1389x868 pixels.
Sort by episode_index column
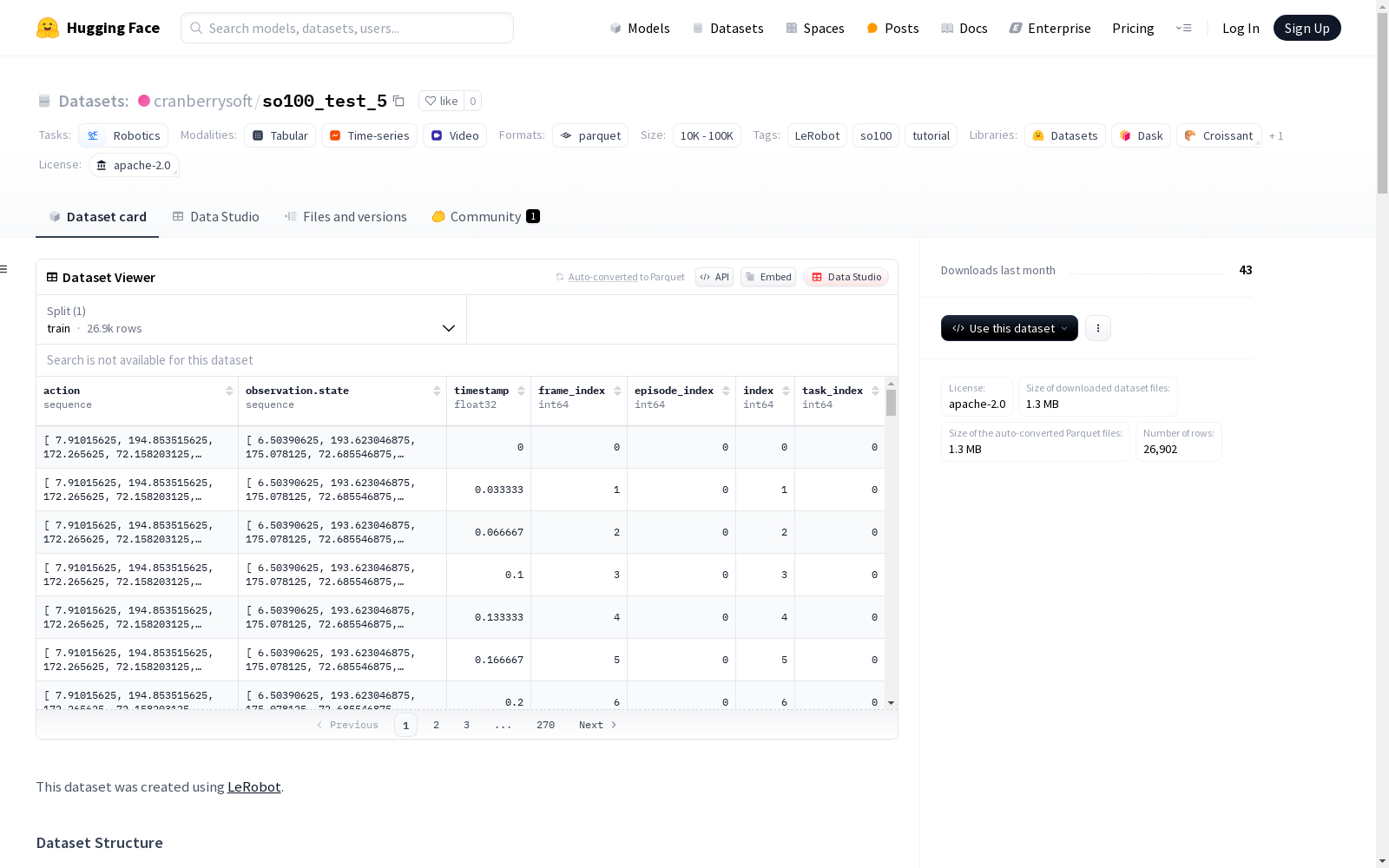coord(726,391)
